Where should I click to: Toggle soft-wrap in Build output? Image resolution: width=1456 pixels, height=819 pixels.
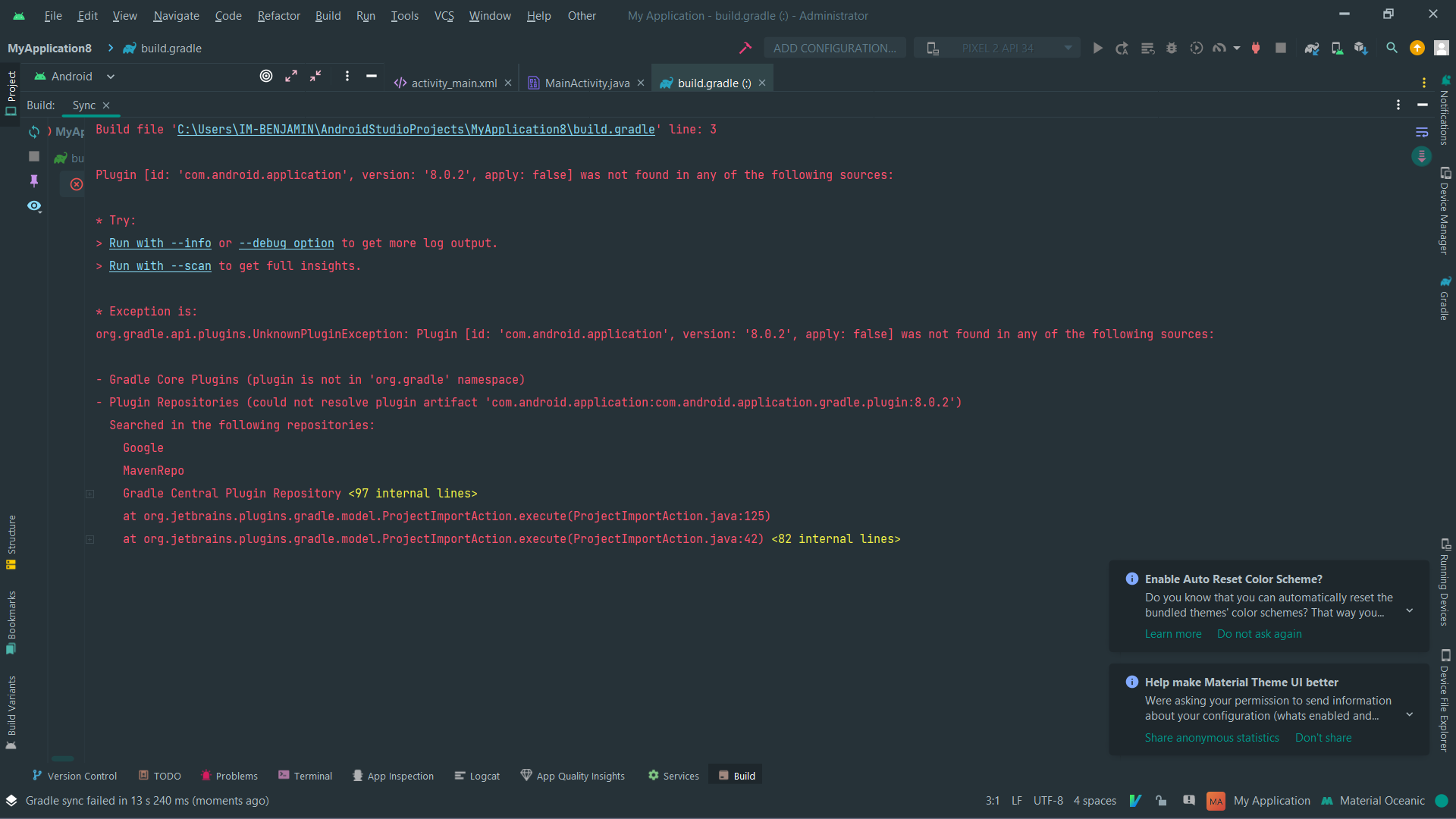(1422, 132)
